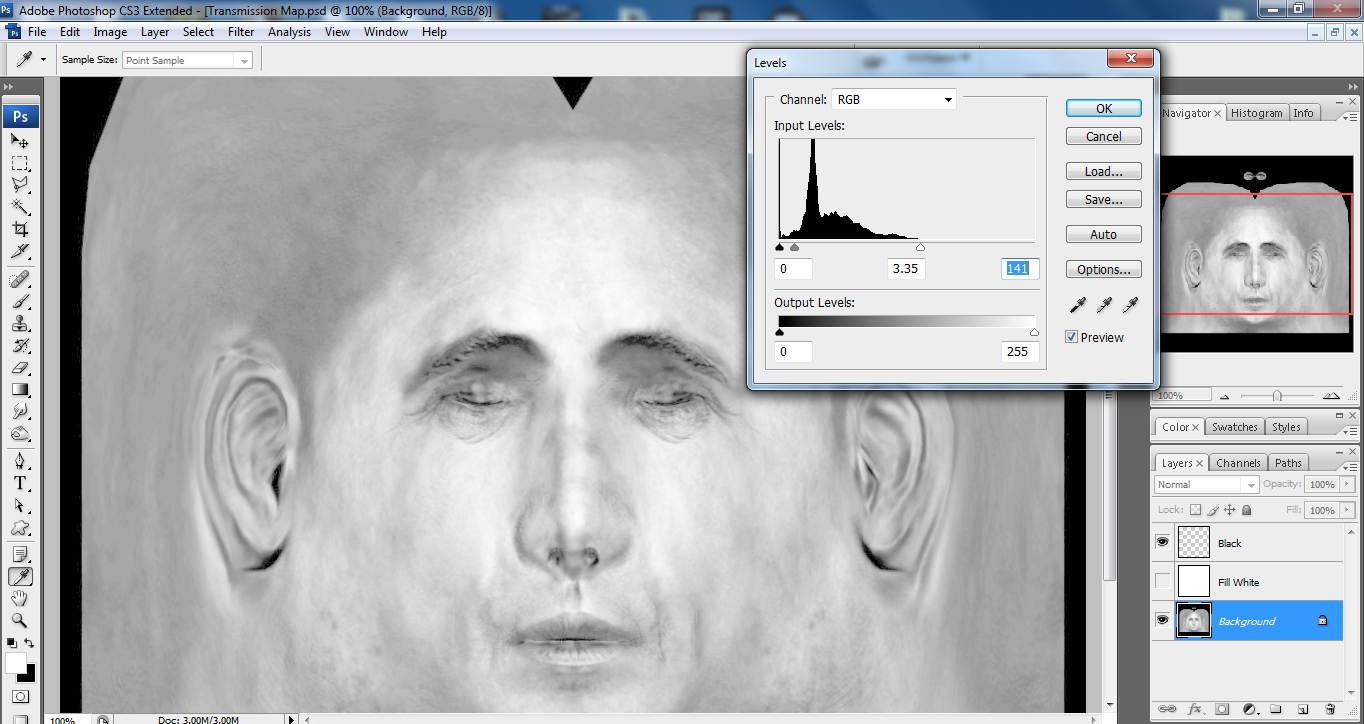
Task: Click Cancel in the Levels dialog
Action: pyautogui.click(x=1104, y=136)
